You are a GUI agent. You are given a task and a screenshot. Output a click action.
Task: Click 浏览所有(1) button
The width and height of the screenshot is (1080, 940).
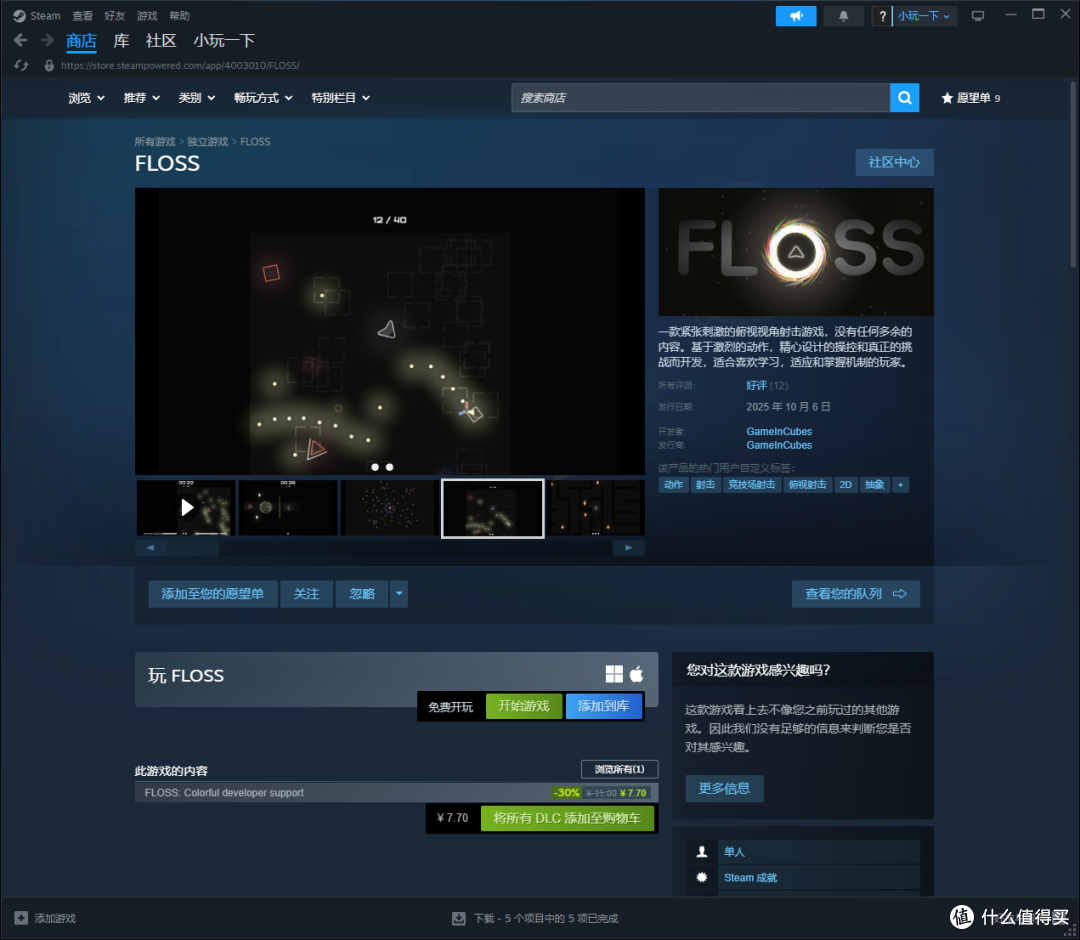619,769
